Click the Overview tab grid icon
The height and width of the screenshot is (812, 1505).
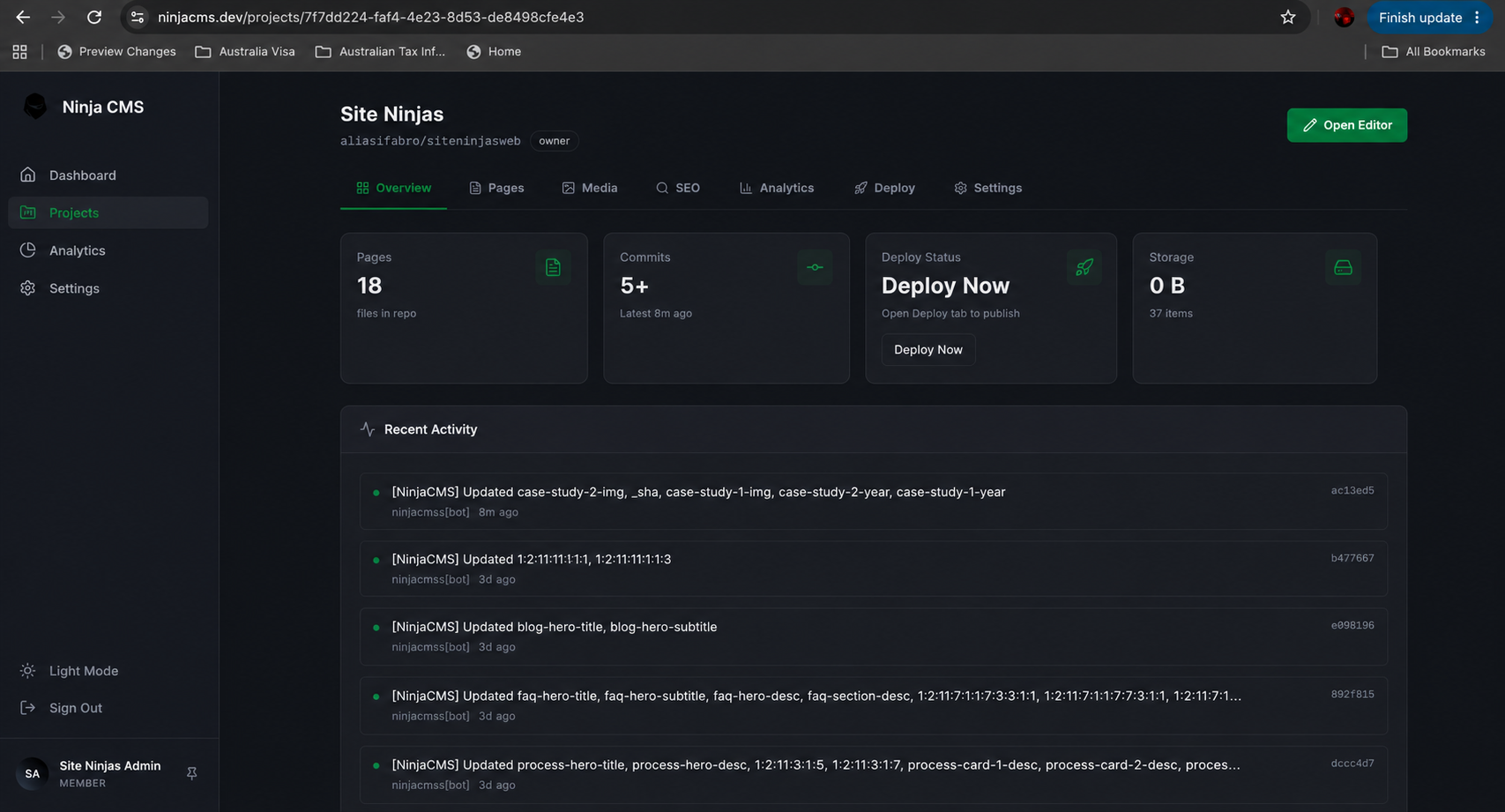[362, 188]
